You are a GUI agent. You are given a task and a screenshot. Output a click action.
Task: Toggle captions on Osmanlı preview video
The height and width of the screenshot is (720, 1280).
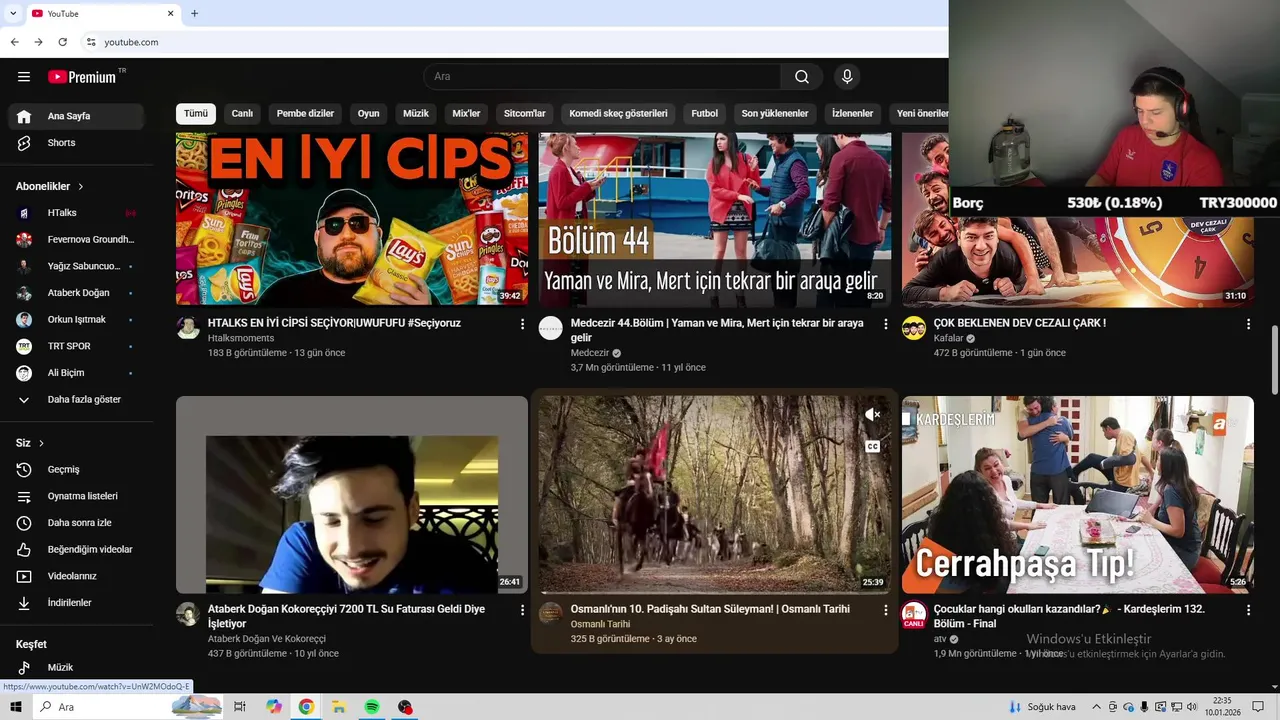pos(873,447)
